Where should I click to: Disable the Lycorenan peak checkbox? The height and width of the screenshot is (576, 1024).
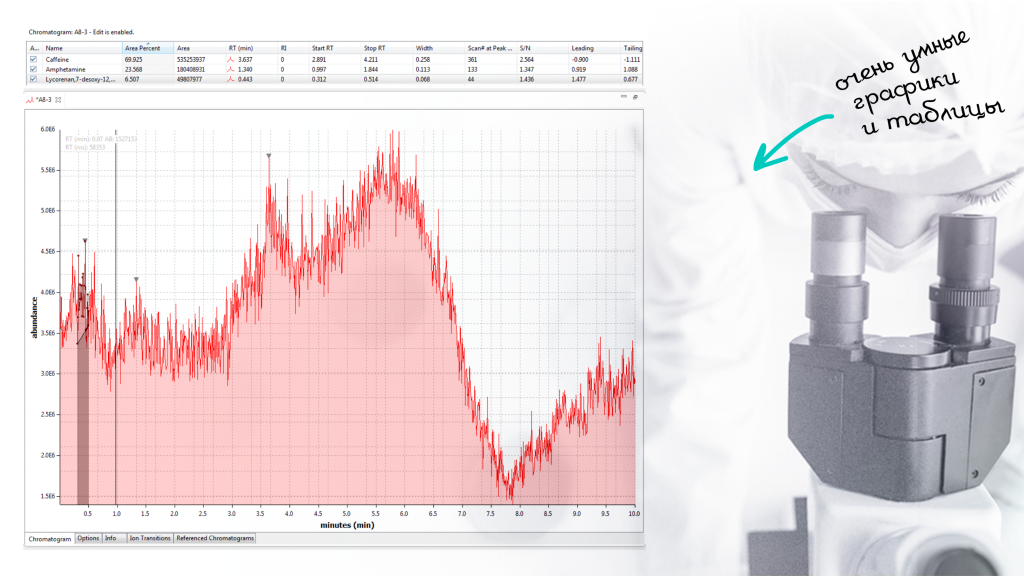[x=34, y=78]
